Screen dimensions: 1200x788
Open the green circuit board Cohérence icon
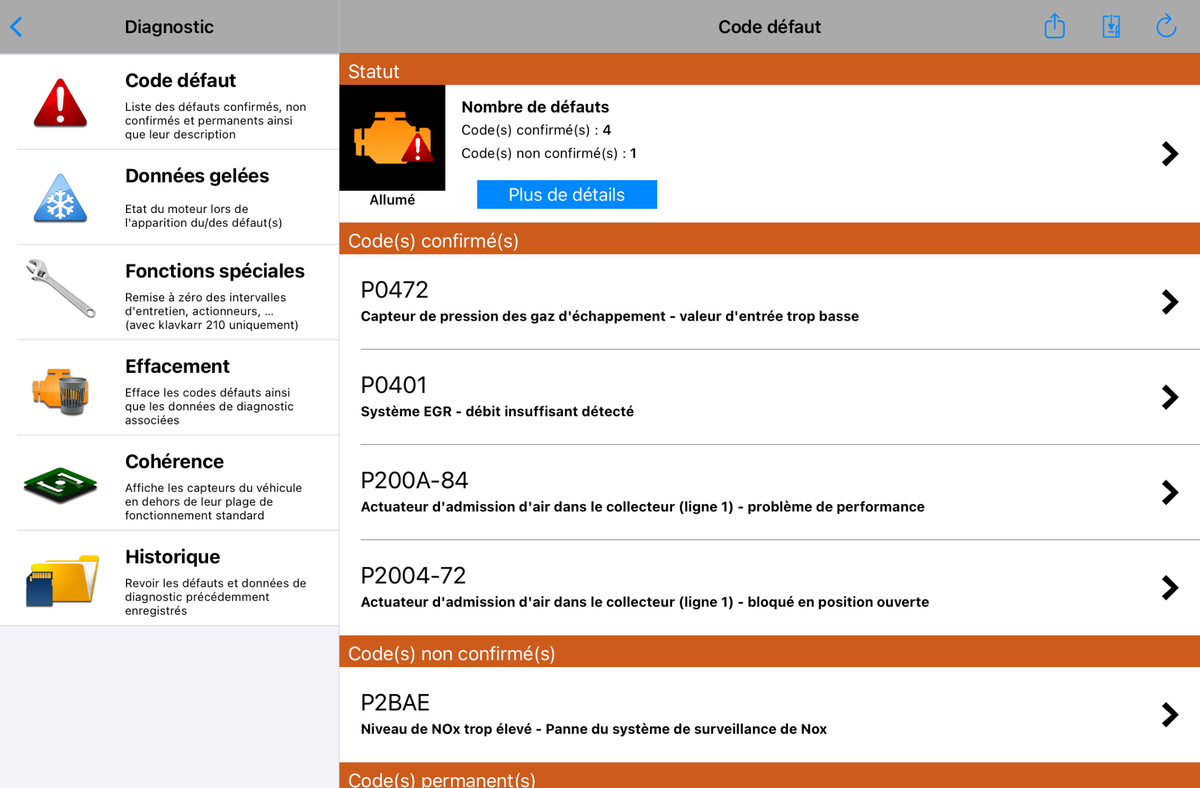[61, 483]
